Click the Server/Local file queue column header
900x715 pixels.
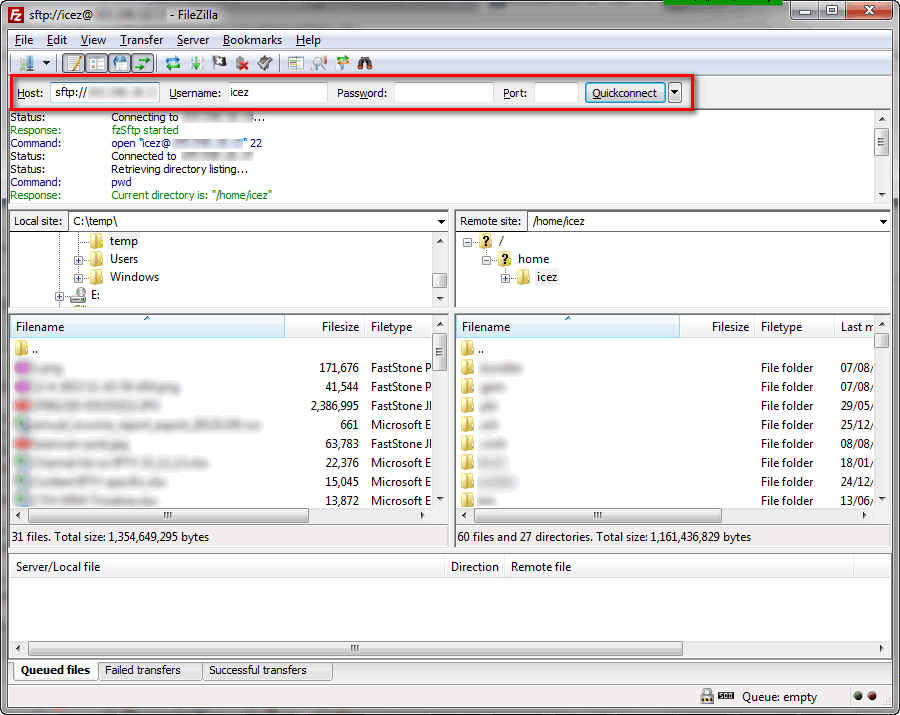[x=227, y=567]
